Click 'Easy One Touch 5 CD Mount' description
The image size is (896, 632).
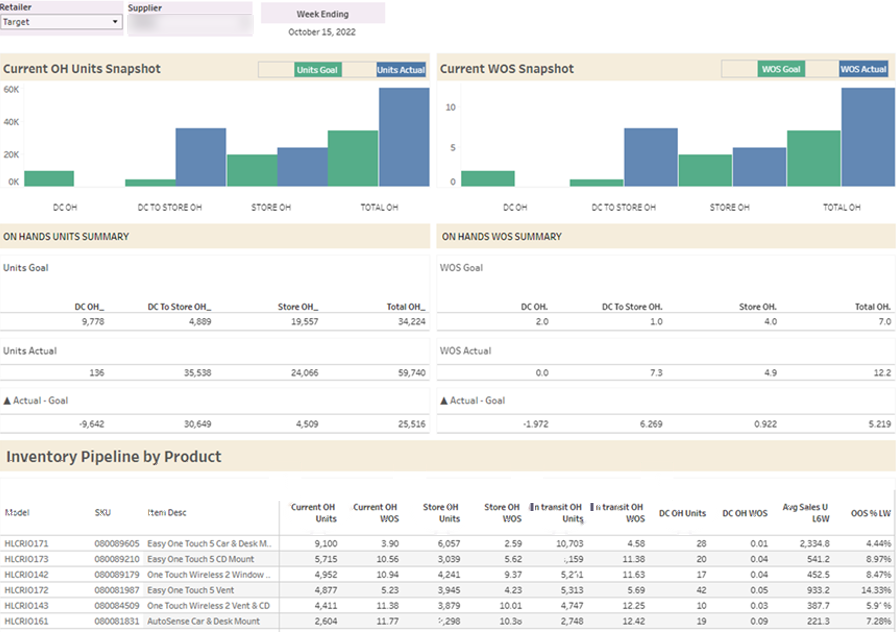(x=201, y=559)
